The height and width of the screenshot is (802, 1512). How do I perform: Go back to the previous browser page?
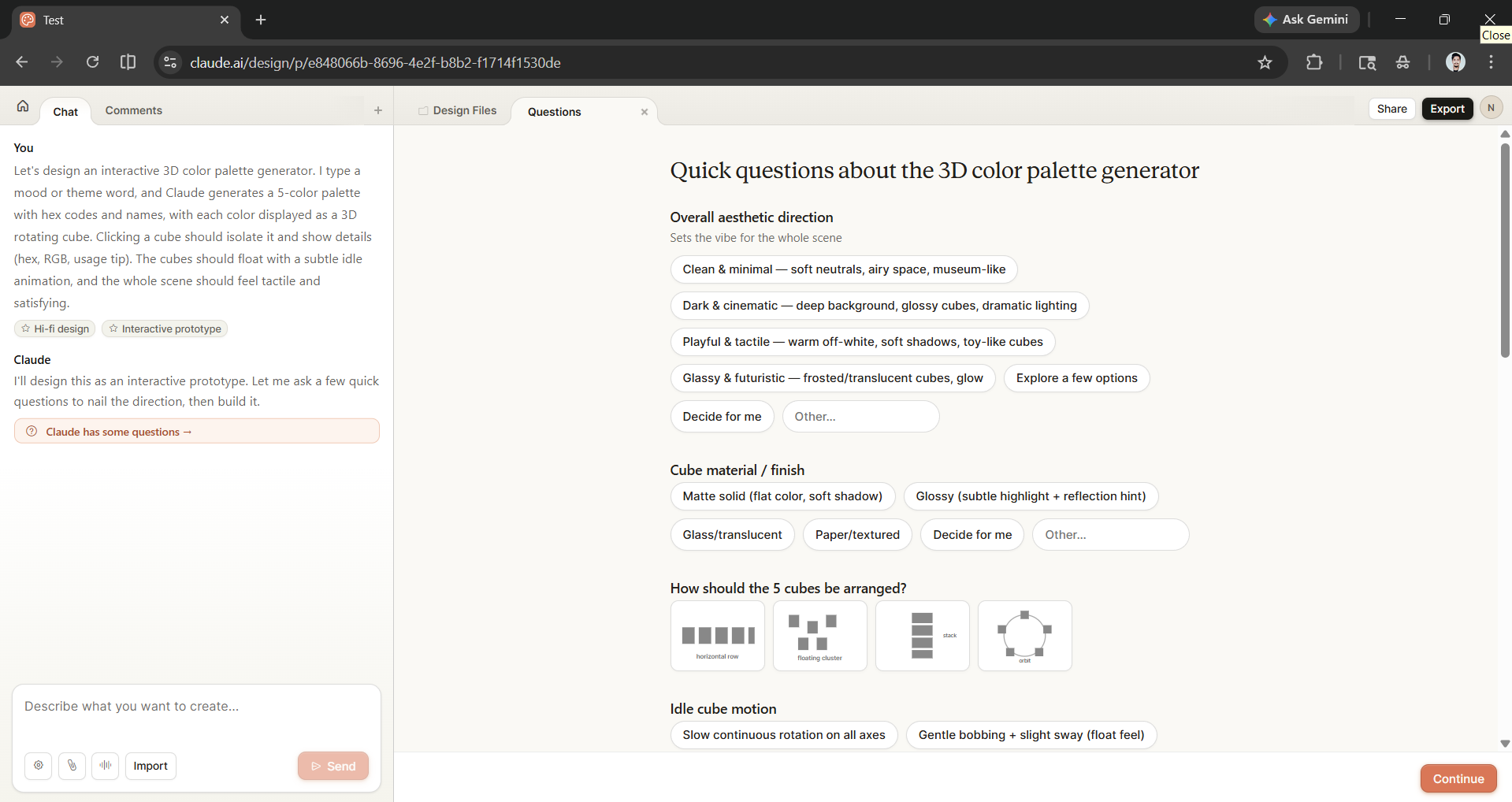coord(22,62)
